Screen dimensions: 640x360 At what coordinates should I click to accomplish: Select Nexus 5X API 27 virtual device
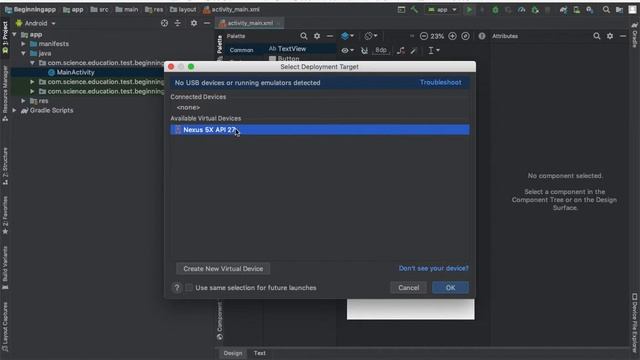pyautogui.click(x=320, y=130)
